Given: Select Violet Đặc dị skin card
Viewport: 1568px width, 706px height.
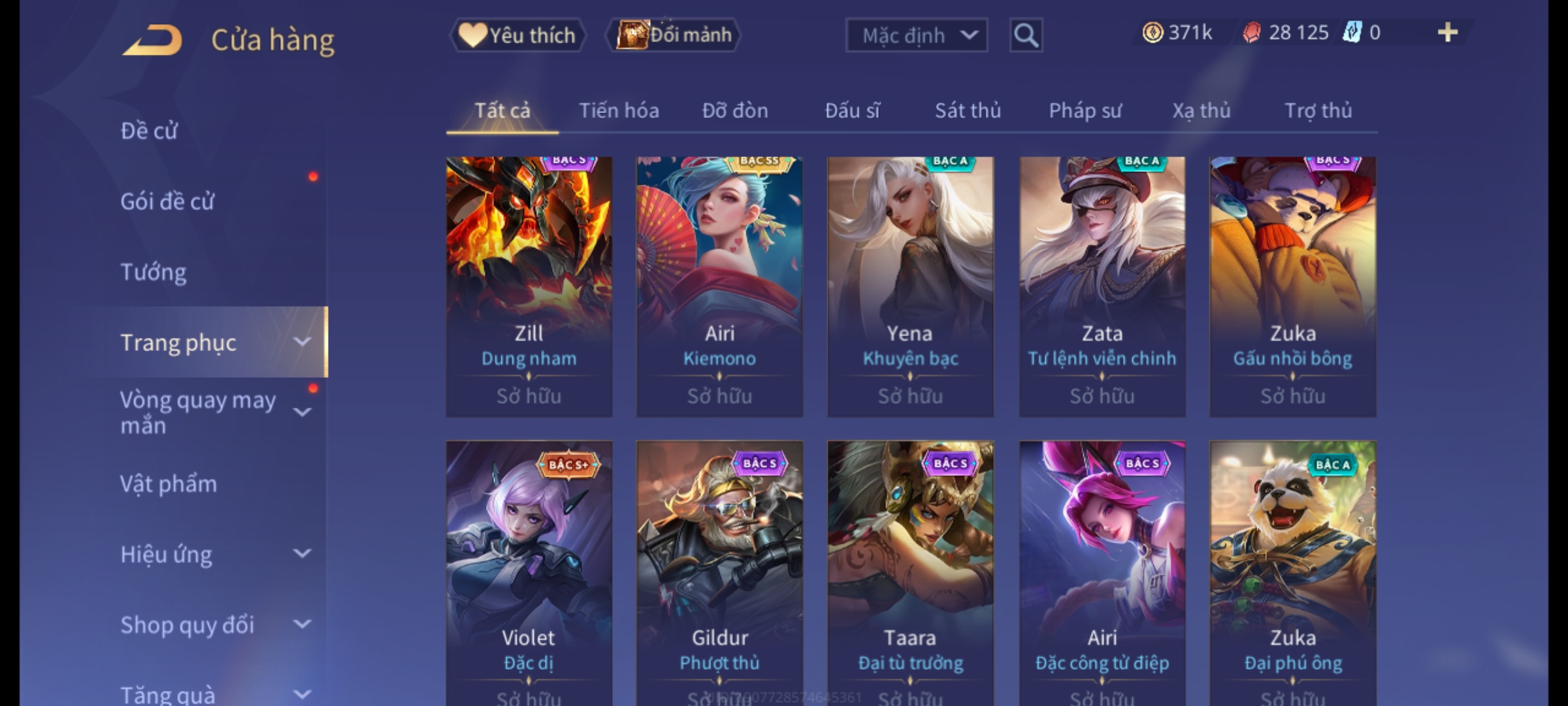Looking at the screenshot, I should 529,573.
